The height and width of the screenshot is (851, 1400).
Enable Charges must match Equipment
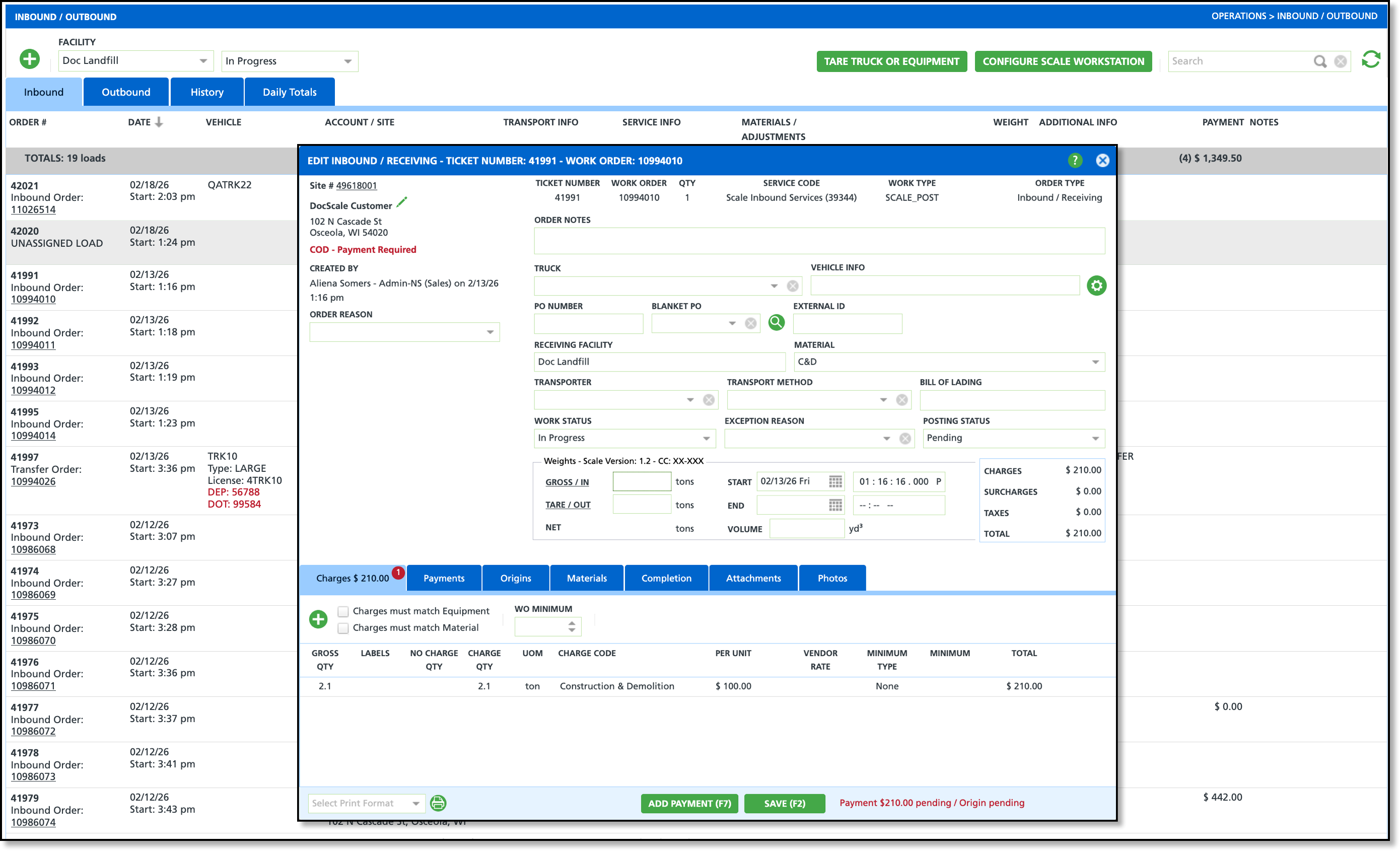(343, 611)
